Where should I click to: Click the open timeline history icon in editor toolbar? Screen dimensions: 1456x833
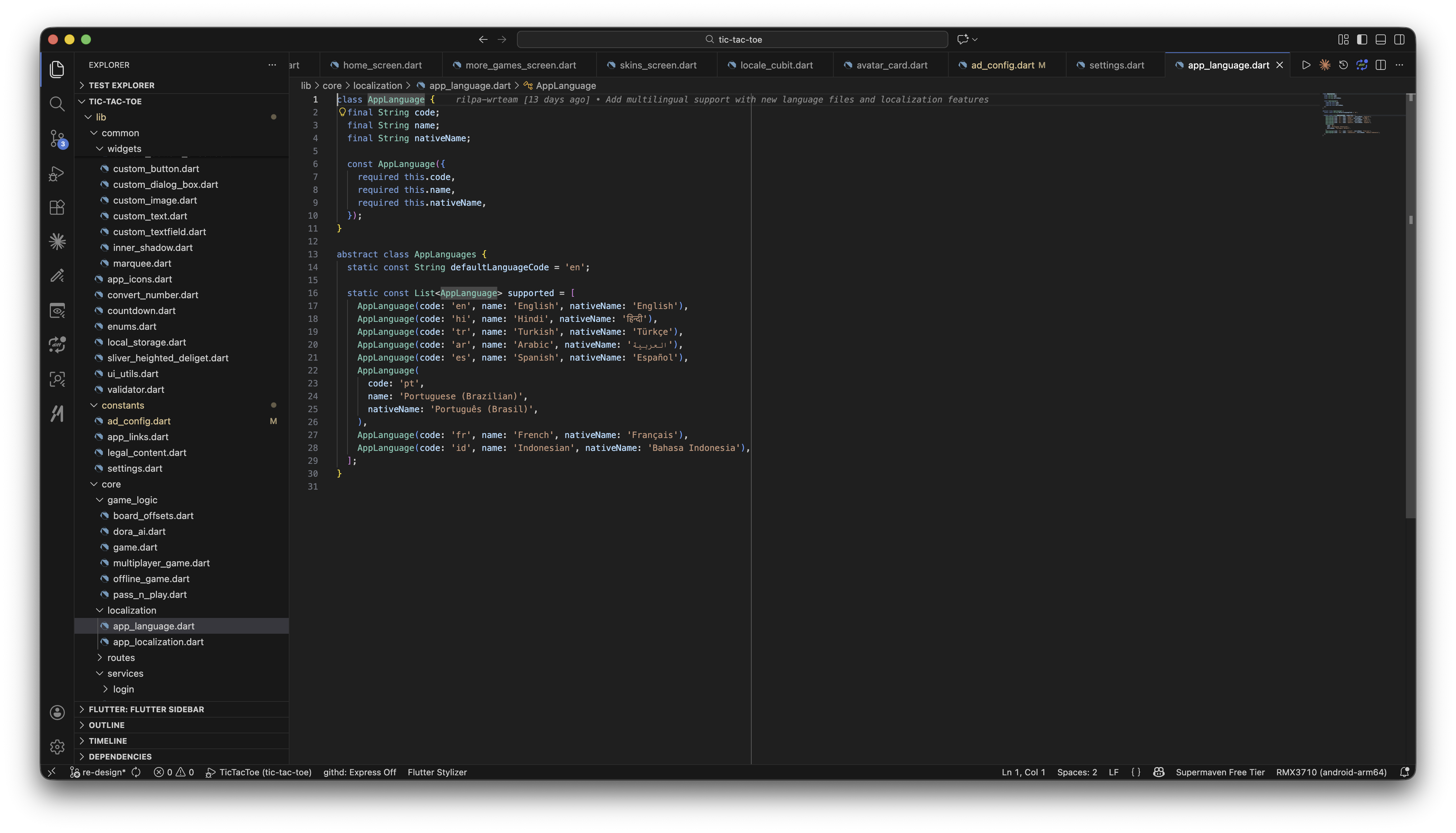[x=1344, y=65]
